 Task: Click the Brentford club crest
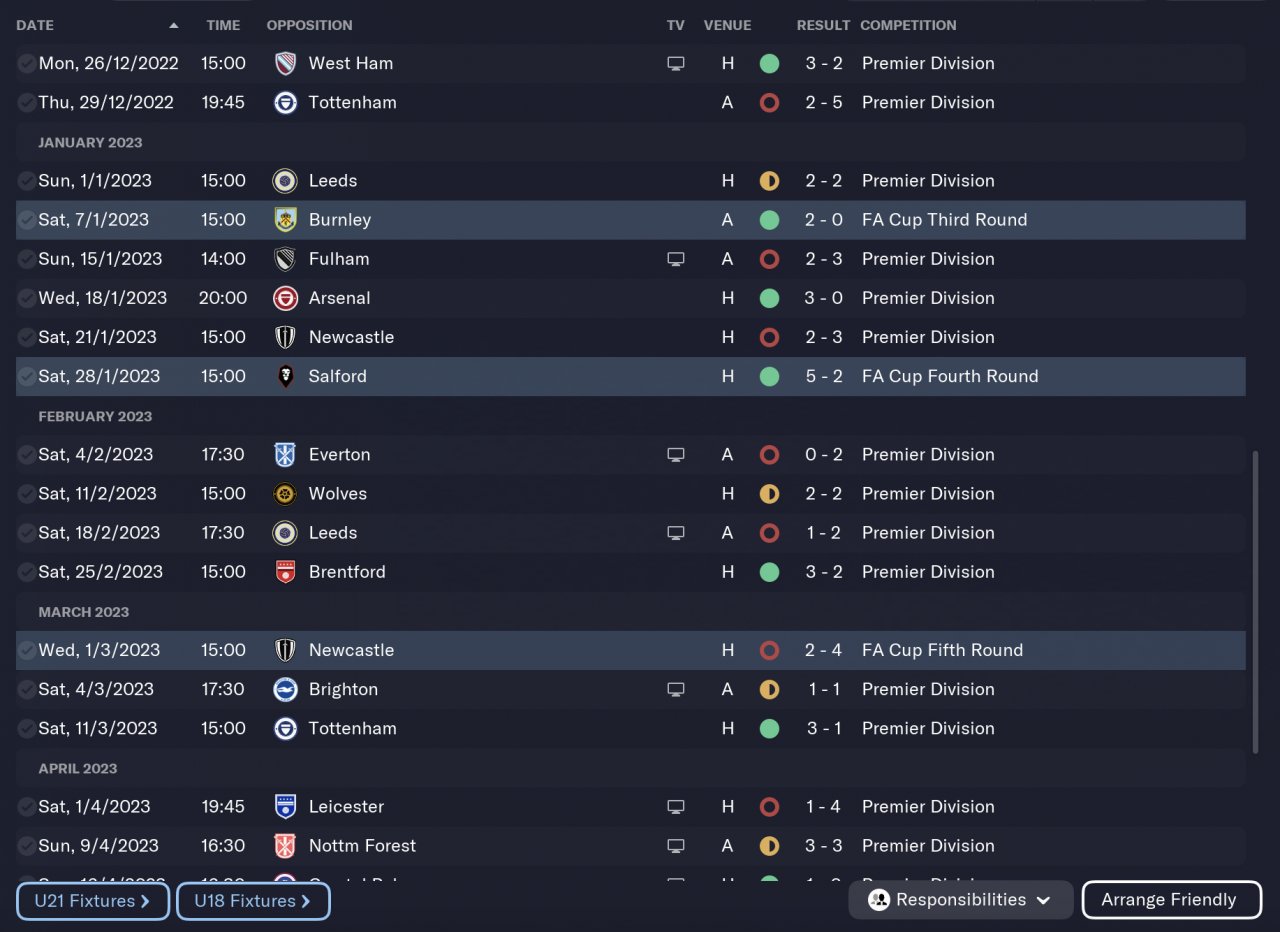pos(285,572)
